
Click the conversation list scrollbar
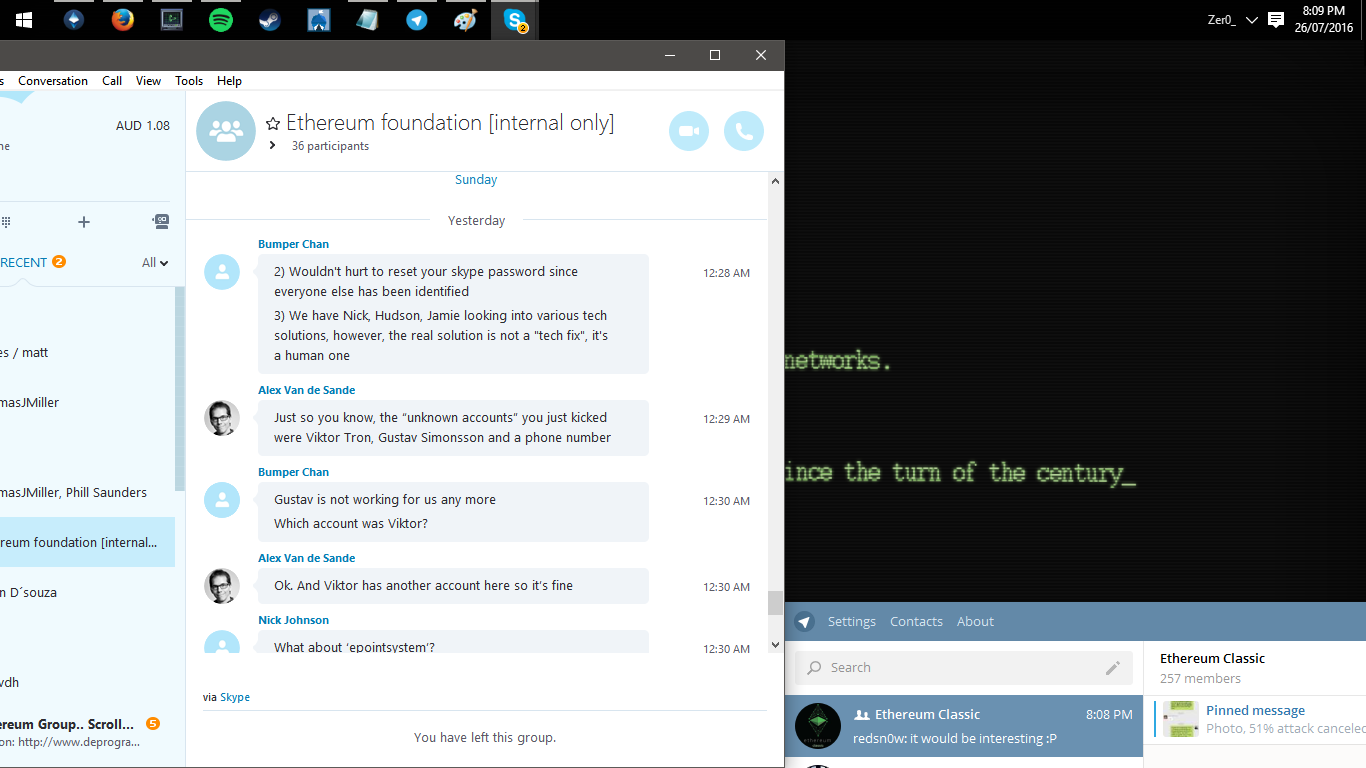[180, 390]
